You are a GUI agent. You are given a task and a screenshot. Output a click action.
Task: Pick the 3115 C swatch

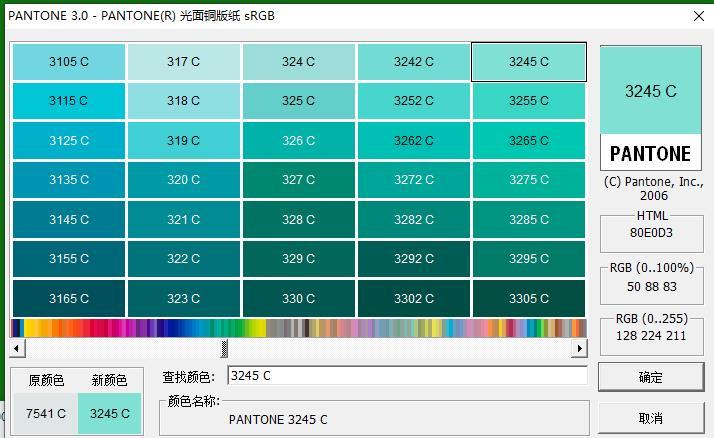[x=69, y=101]
